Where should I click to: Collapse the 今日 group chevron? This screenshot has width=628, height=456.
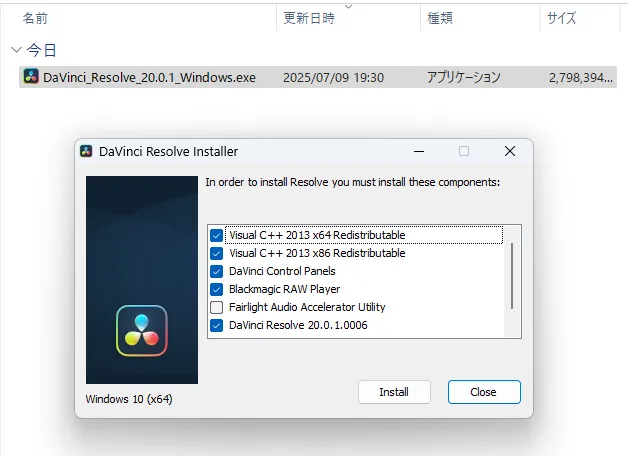[16, 50]
